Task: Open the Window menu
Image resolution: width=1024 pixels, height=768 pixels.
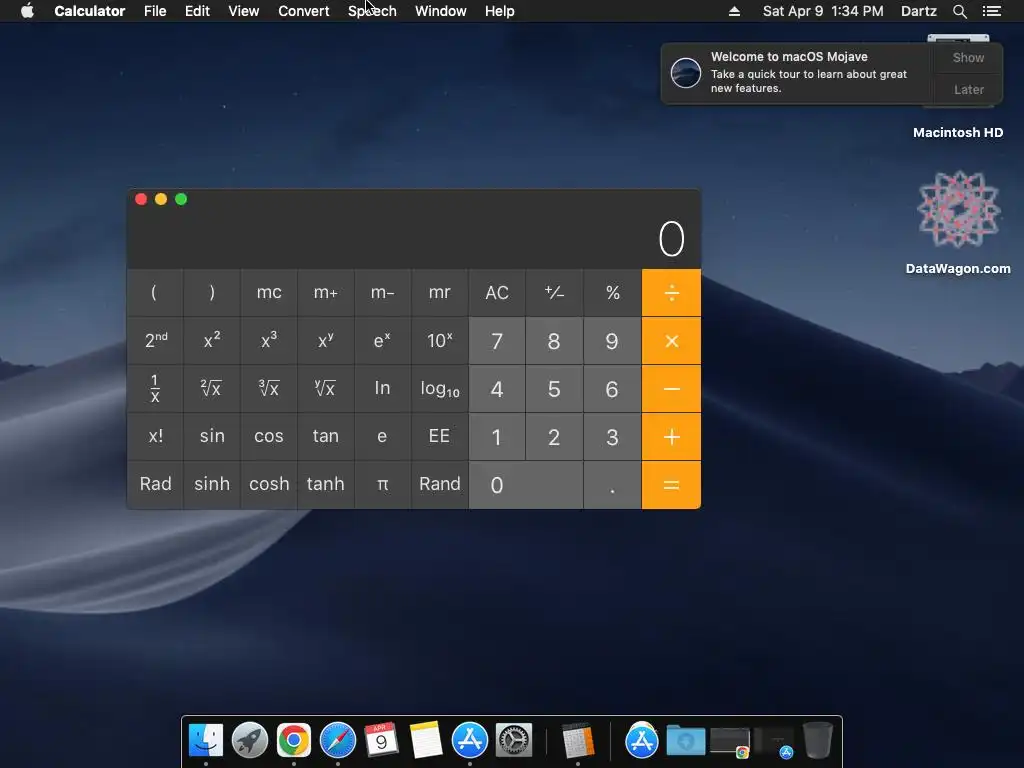Action: click(x=441, y=11)
